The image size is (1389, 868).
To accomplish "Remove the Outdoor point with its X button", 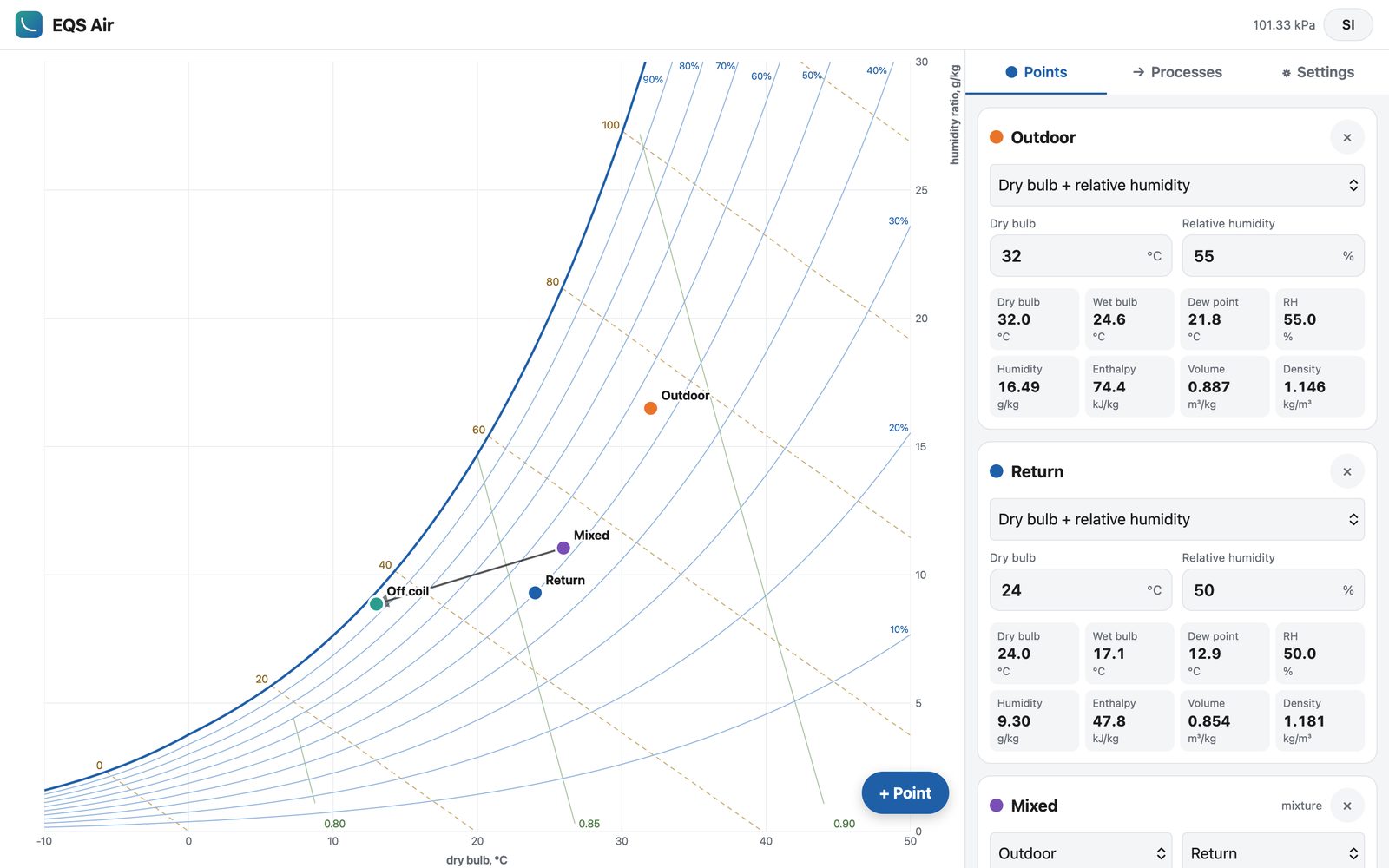I will (1347, 137).
